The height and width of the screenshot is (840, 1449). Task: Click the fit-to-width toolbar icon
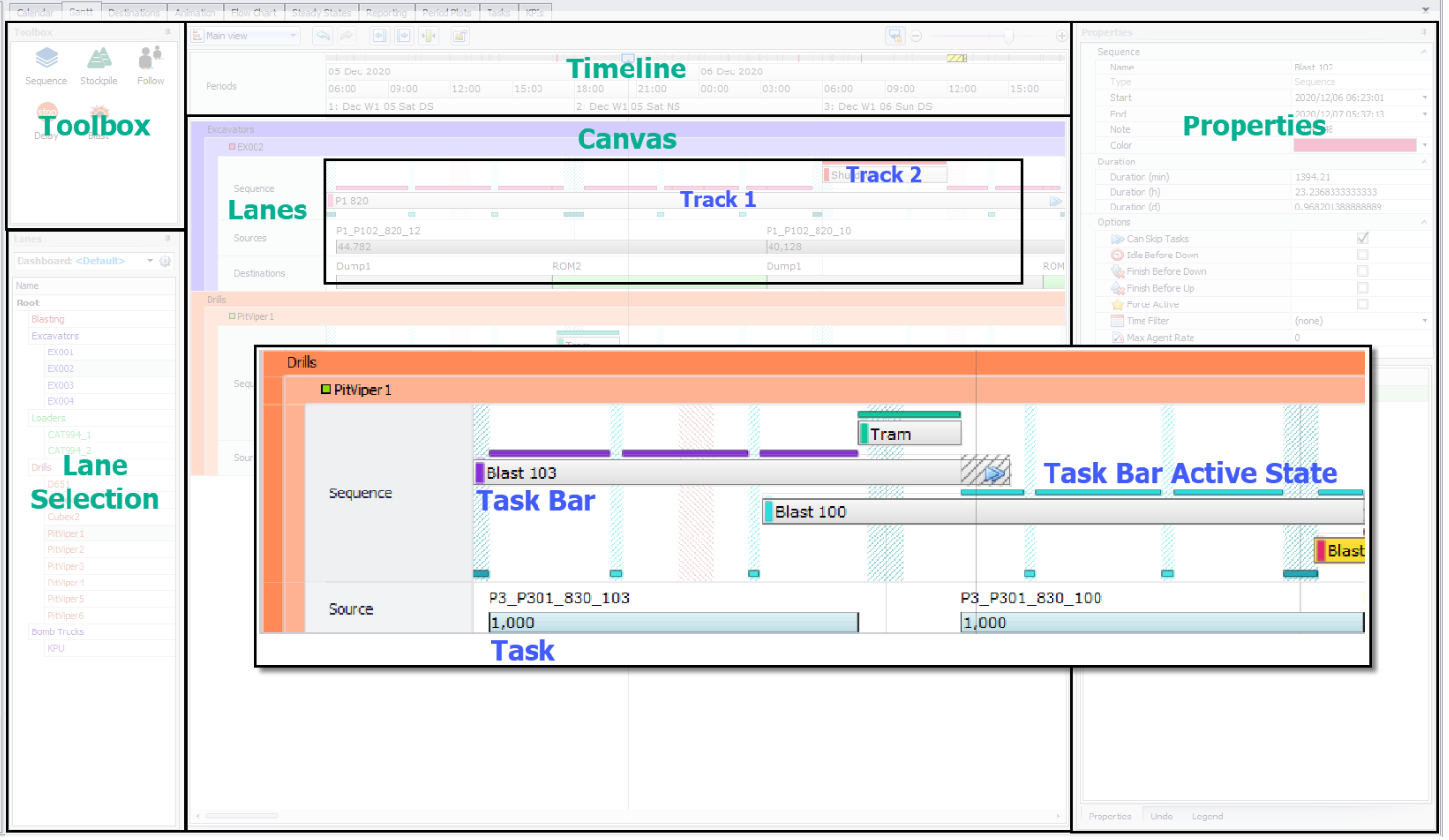tap(429, 36)
